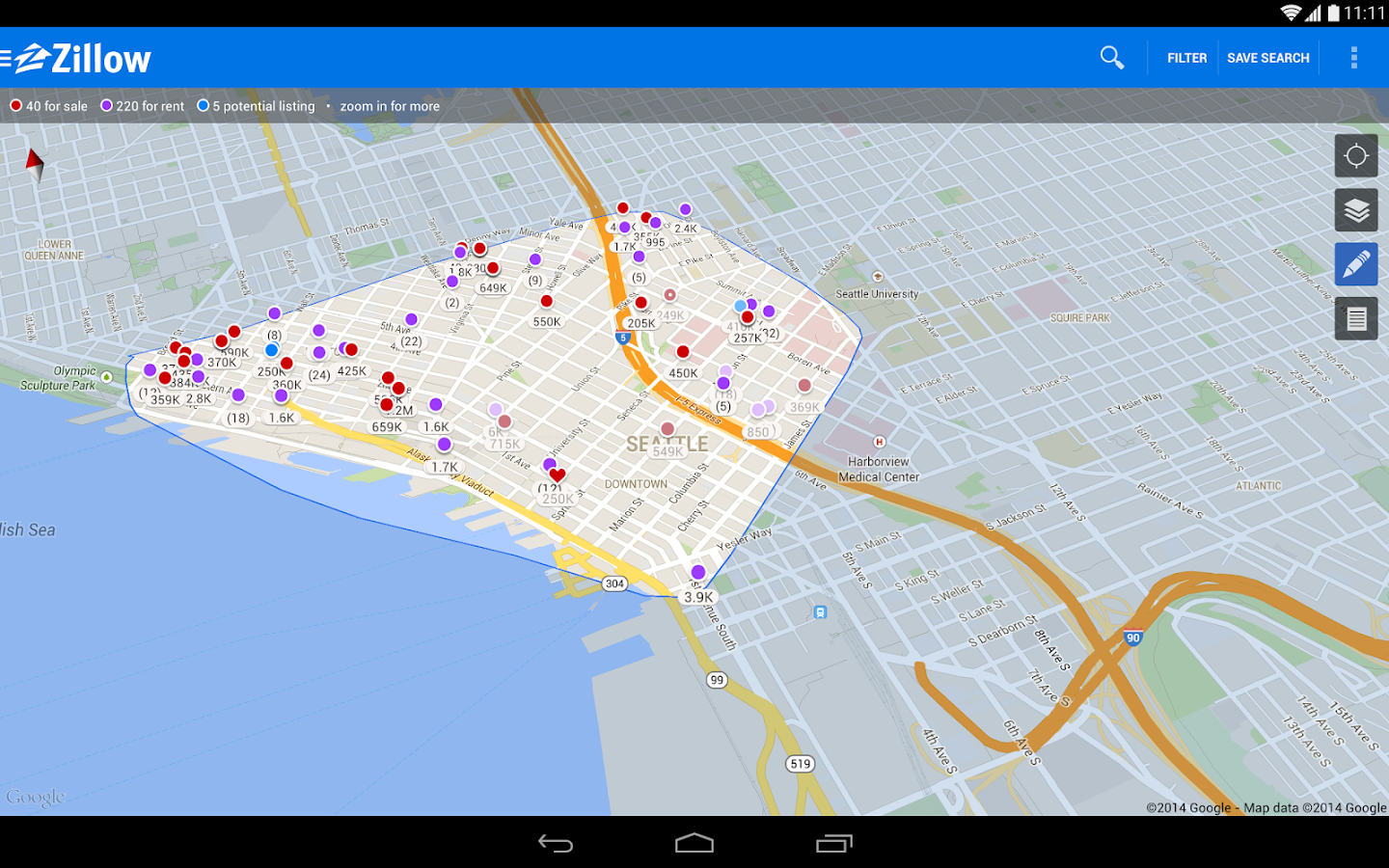
Task: Tap the 11:11 clock in status bar
Action: [1364, 13]
